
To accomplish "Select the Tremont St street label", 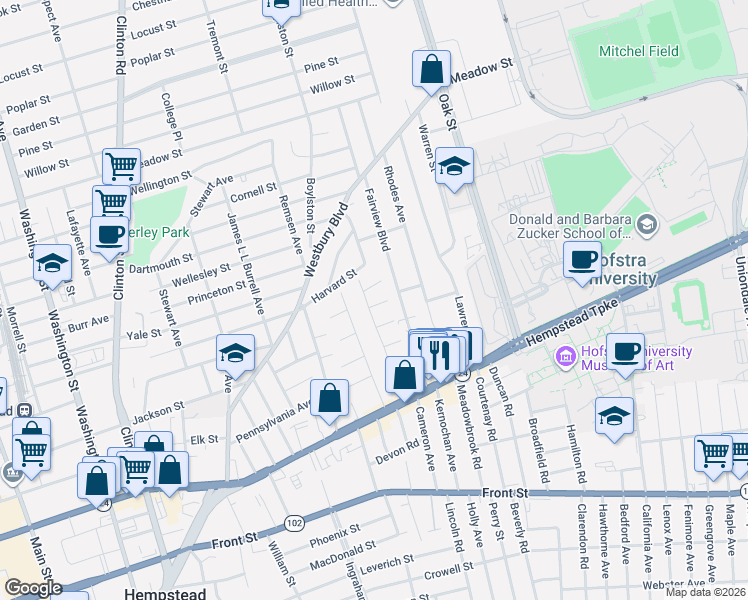I will pyautogui.click(x=218, y=46).
